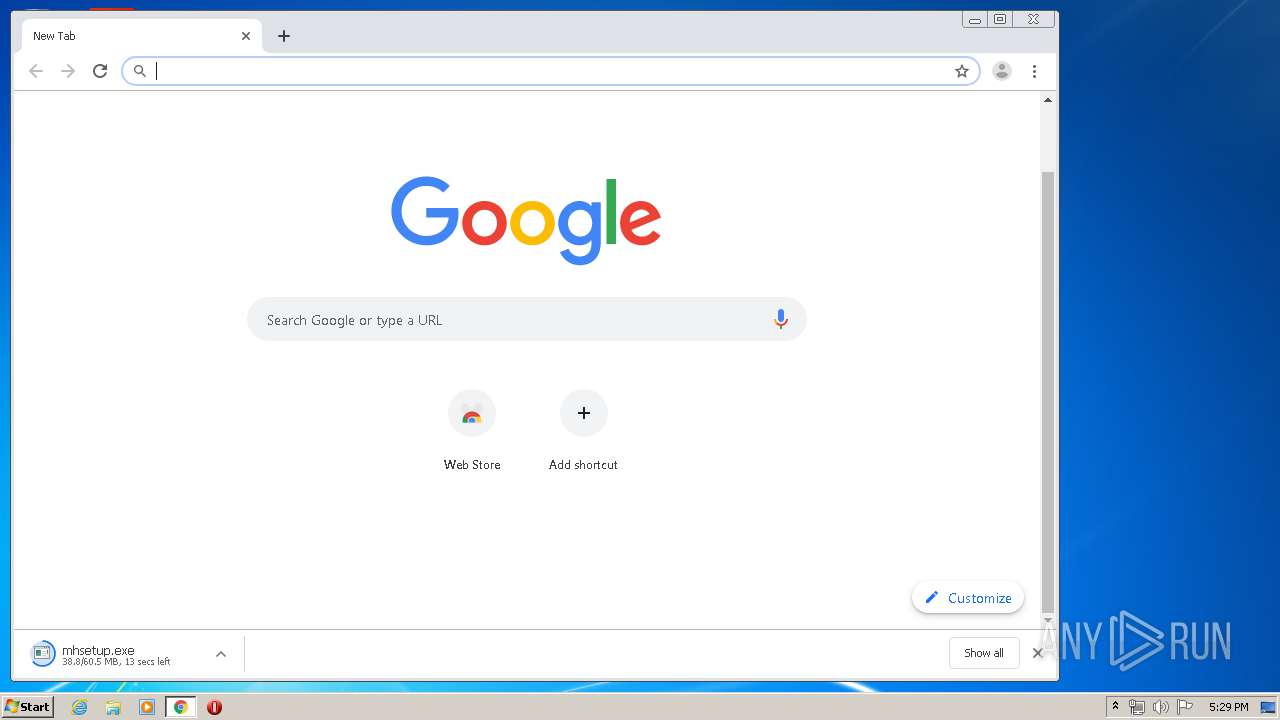Open the Web Store shortcut
Viewport: 1280px width, 720px height.
point(472,430)
